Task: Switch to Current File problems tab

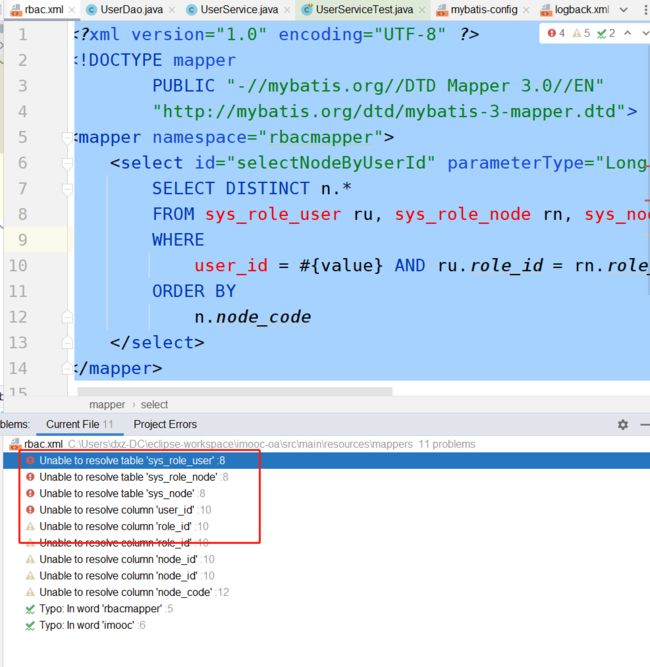Action: [x=80, y=425]
